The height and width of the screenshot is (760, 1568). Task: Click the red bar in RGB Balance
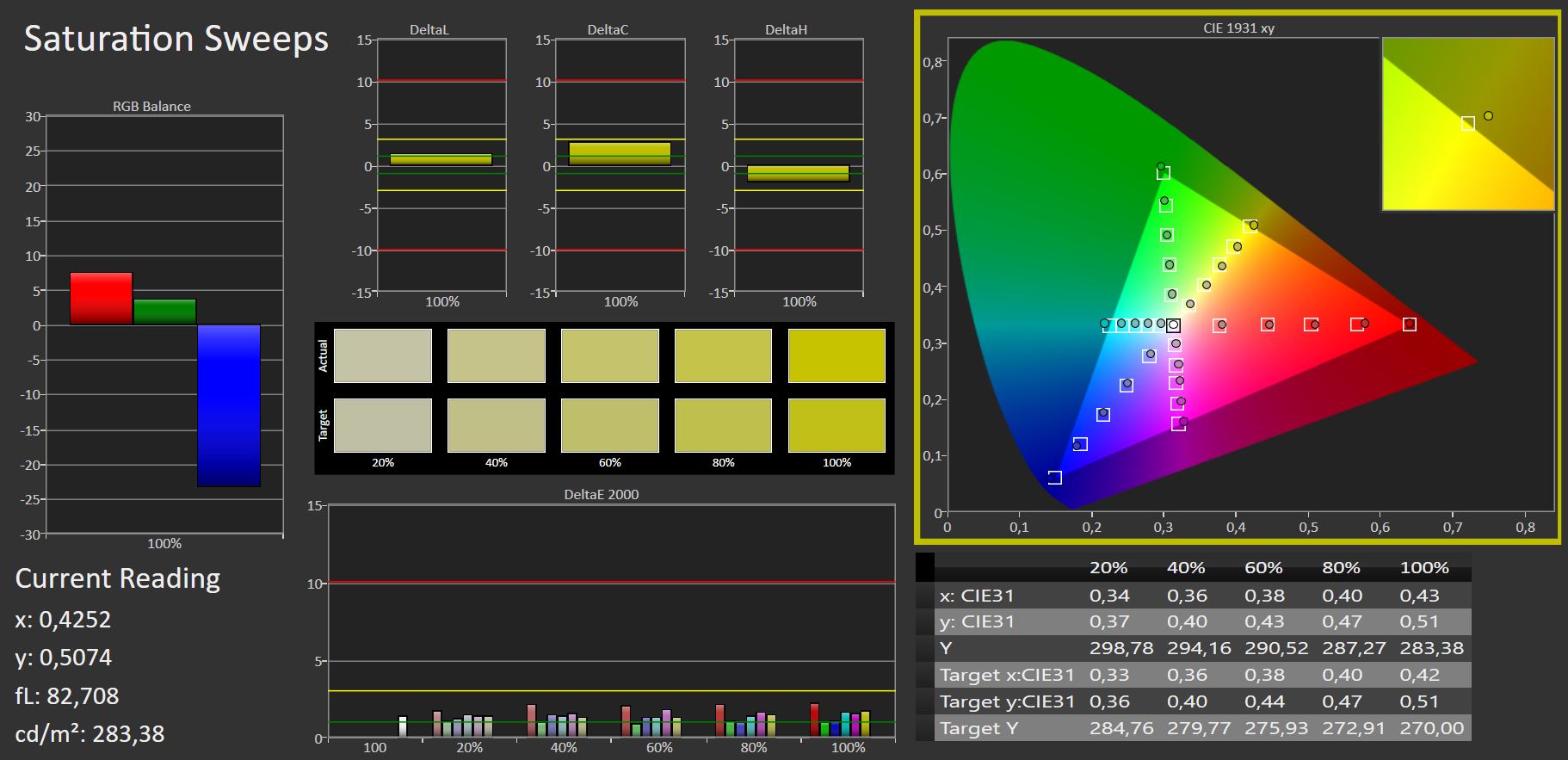click(x=101, y=299)
